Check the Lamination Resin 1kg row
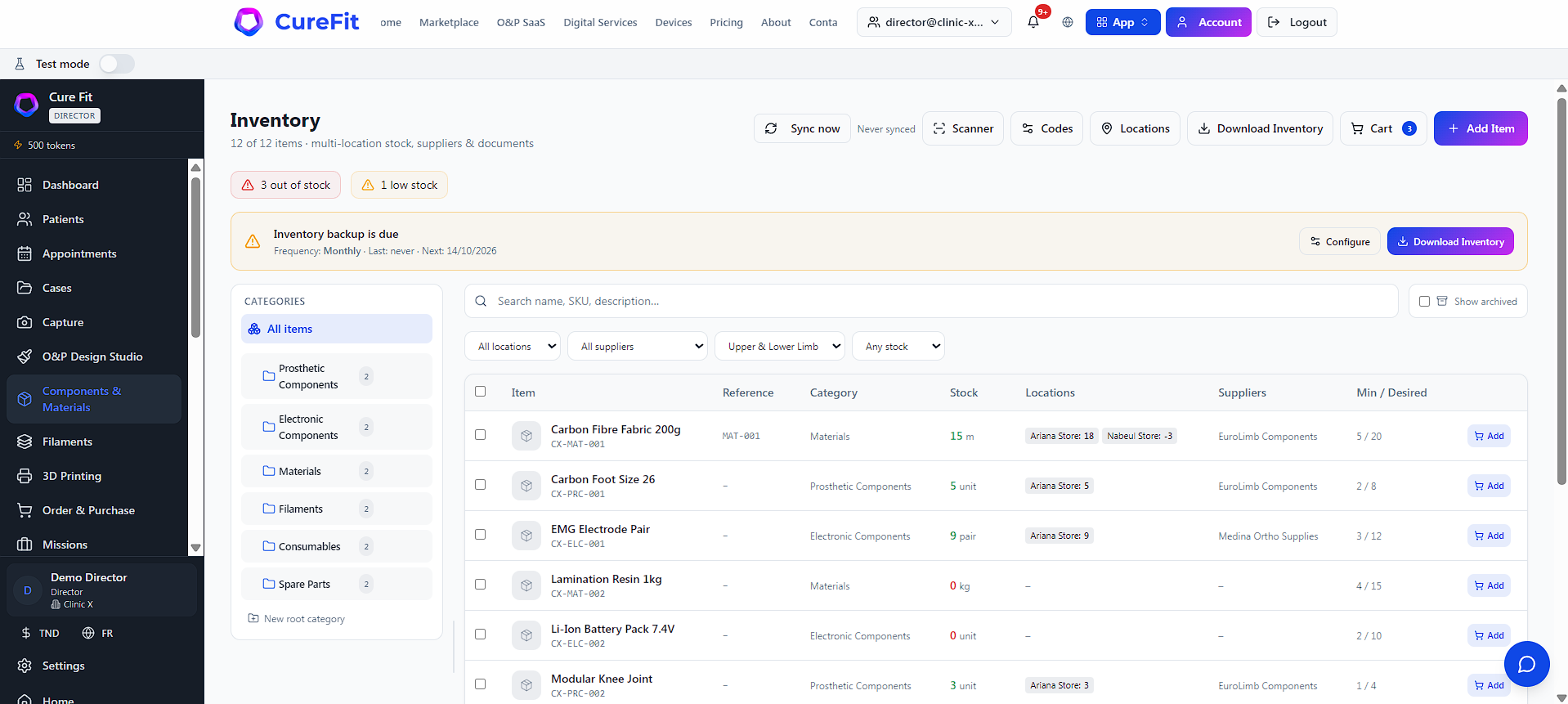This screenshot has height=704, width=1568. 480,585
